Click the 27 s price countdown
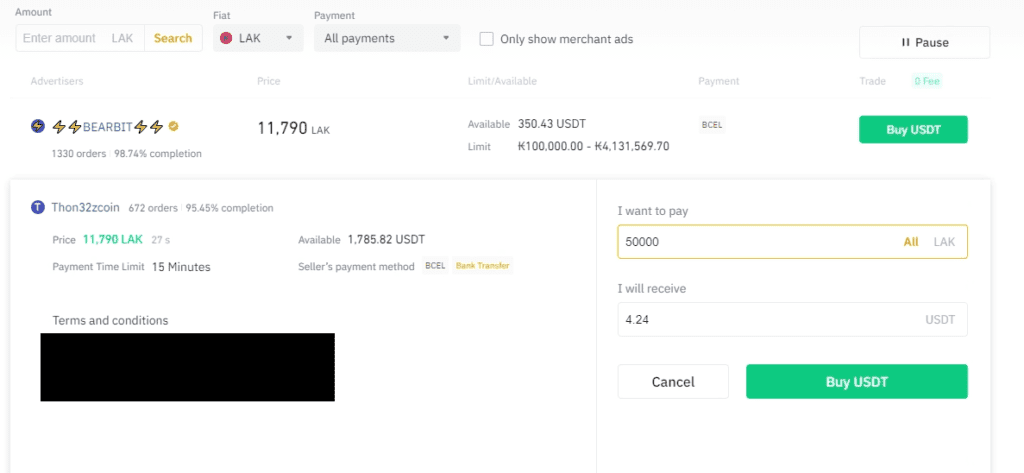 point(161,240)
